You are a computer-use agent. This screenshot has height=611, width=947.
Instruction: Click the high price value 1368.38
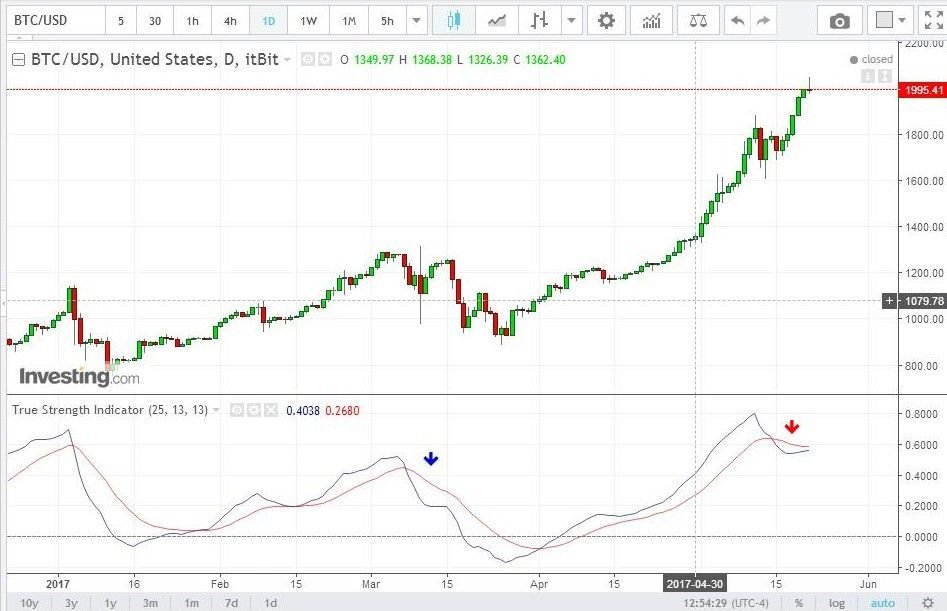[432, 59]
